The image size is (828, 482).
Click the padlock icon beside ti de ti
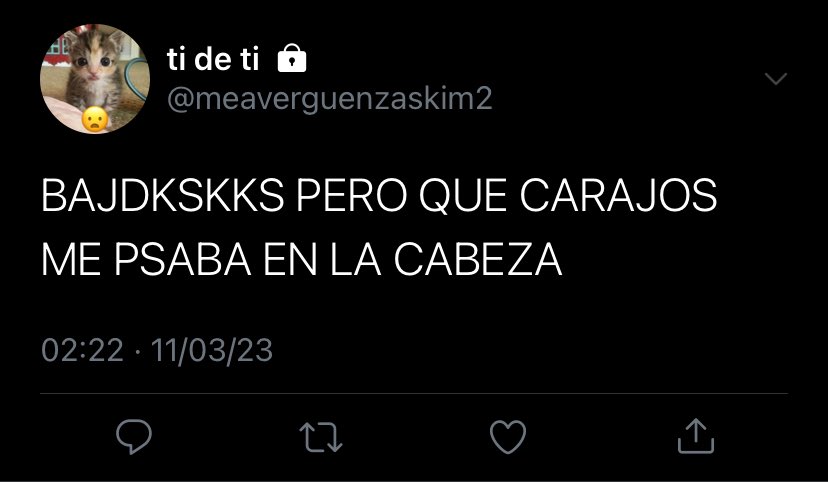point(292,58)
